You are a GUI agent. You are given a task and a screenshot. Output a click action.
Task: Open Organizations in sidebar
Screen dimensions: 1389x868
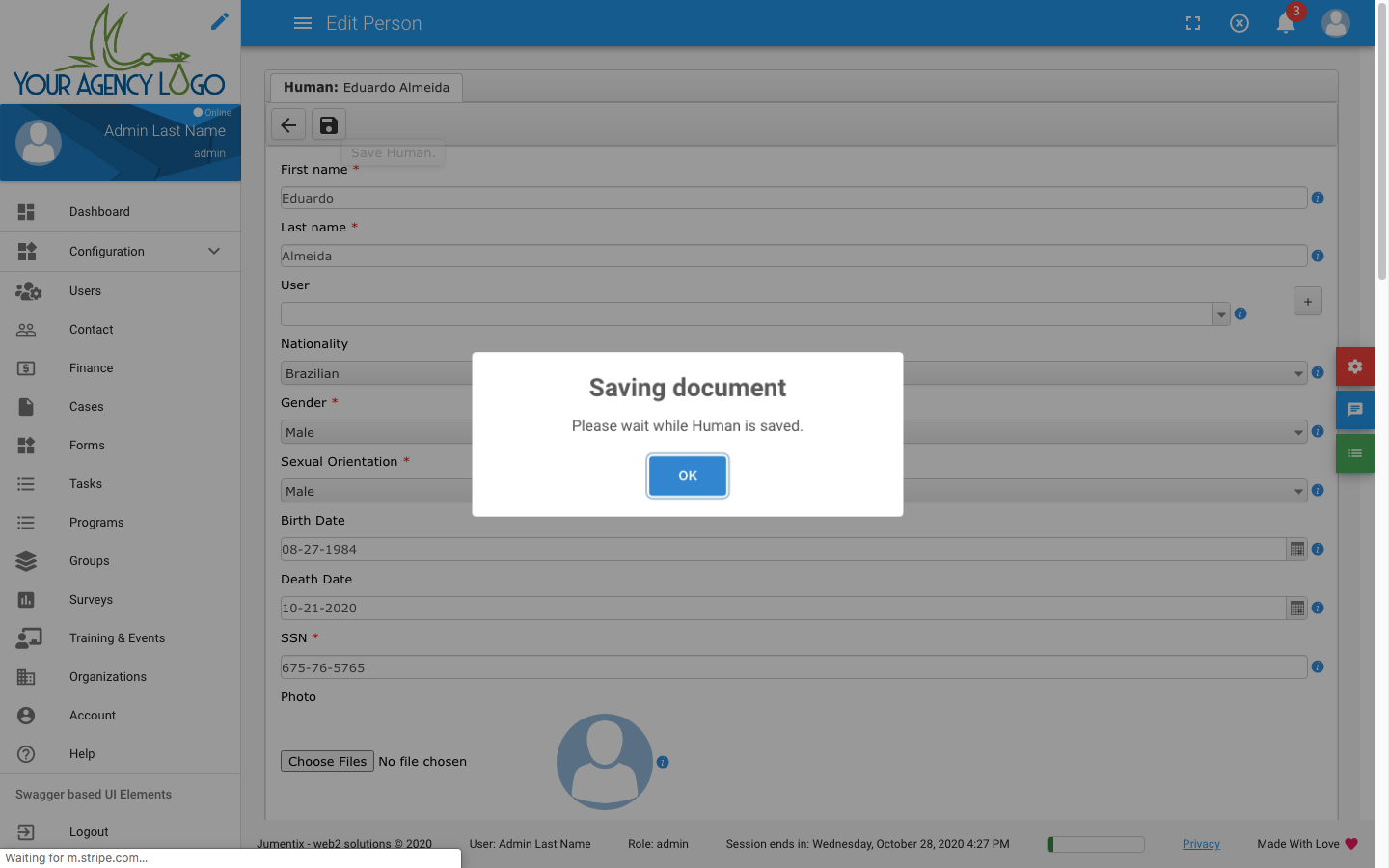[121, 677]
